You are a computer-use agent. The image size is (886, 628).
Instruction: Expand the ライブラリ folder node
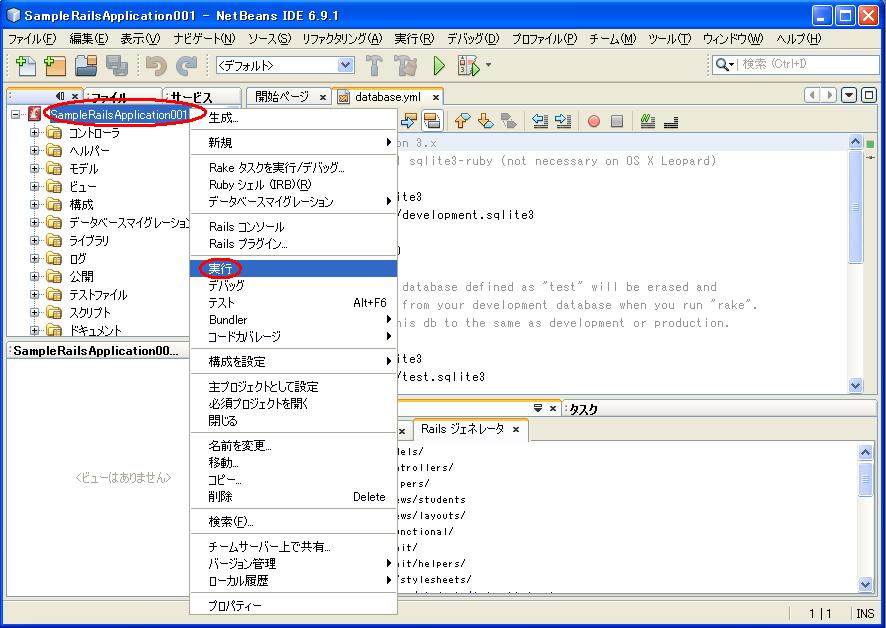34,241
